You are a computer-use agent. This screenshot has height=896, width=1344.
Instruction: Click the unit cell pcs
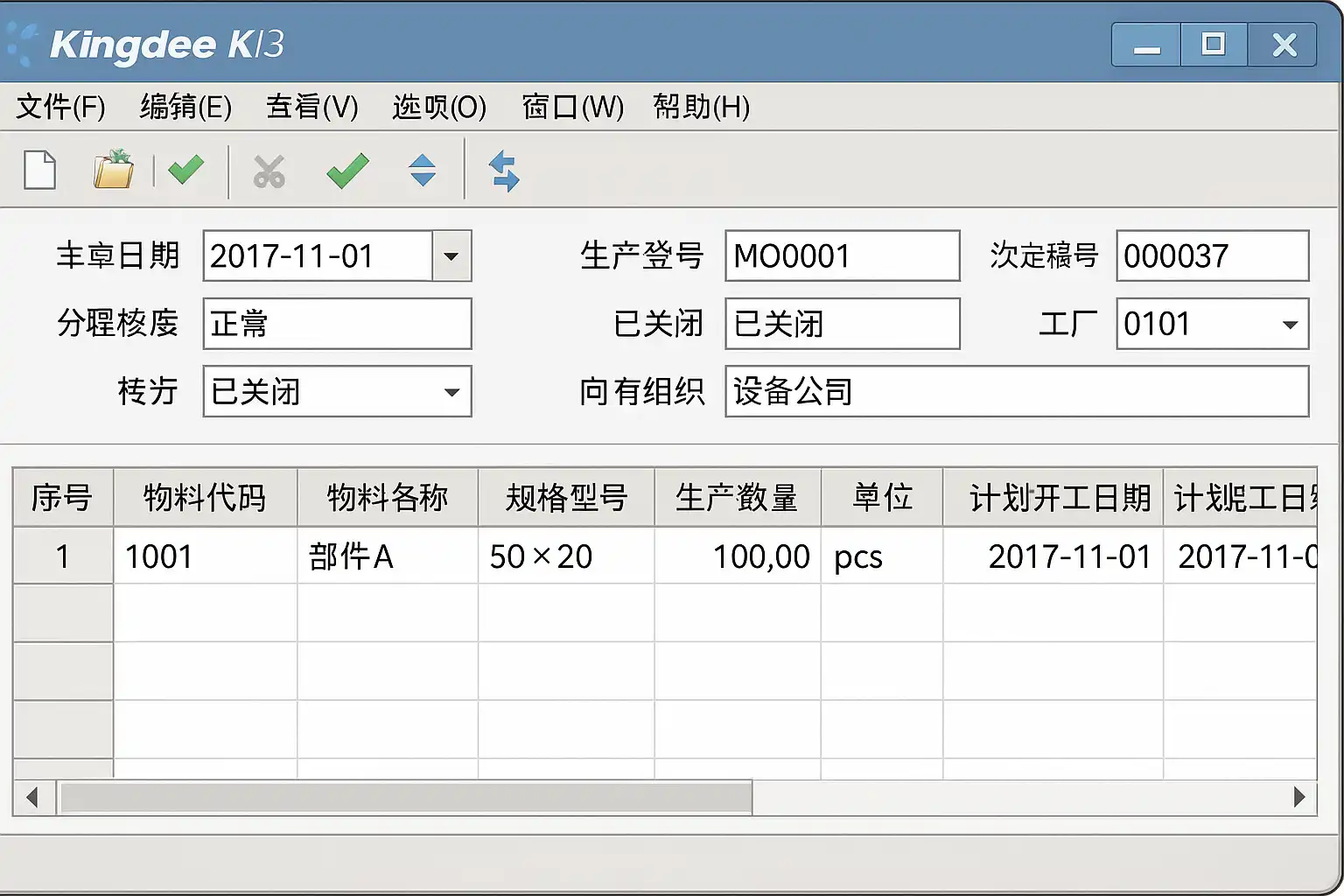point(882,556)
